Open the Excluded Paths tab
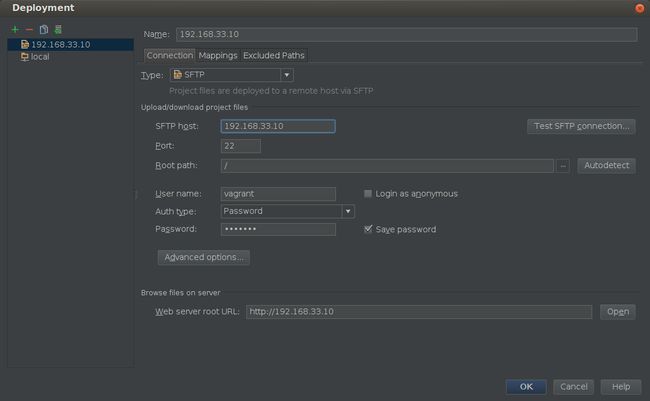 (x=274, y=55)
